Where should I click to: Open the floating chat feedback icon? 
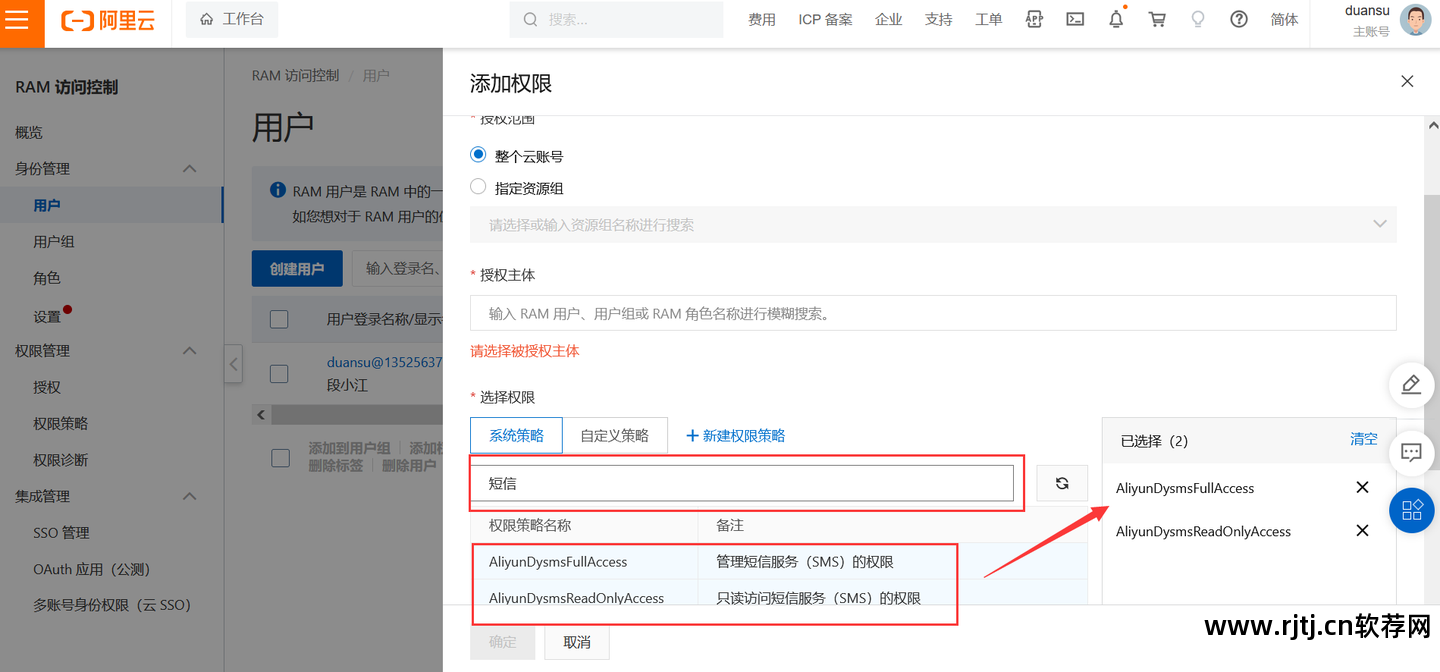(x=1411, y=453)
